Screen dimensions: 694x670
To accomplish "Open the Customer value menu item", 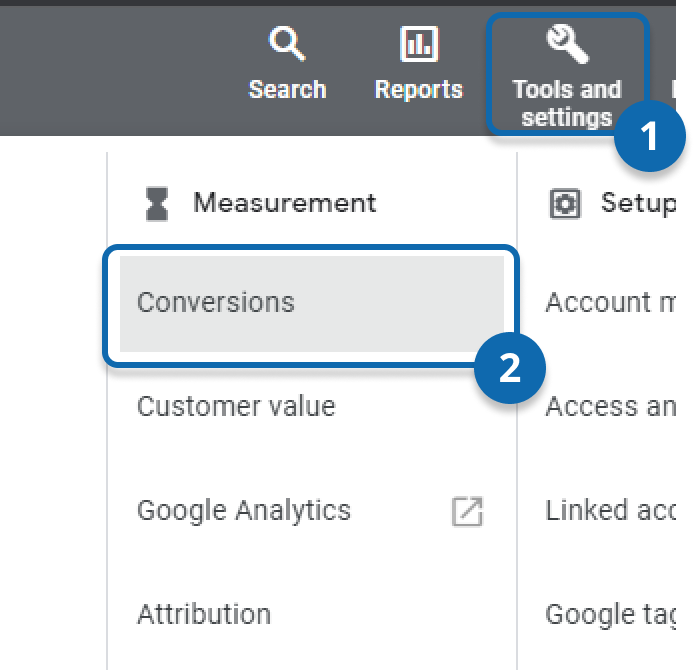I will pos(236,406).
